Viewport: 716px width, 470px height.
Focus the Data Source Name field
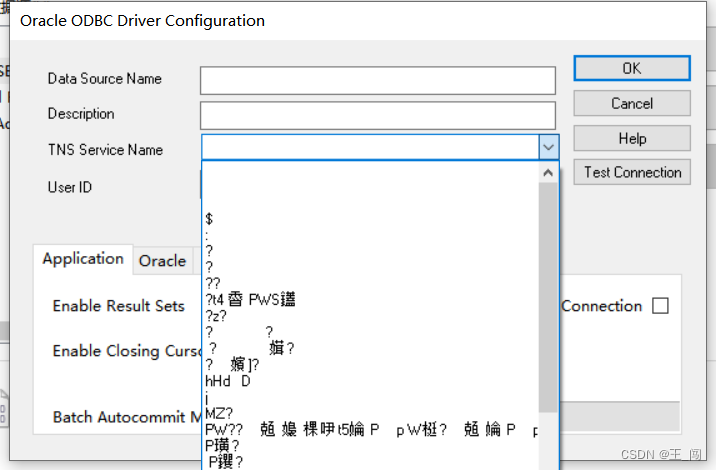(378, 80)
